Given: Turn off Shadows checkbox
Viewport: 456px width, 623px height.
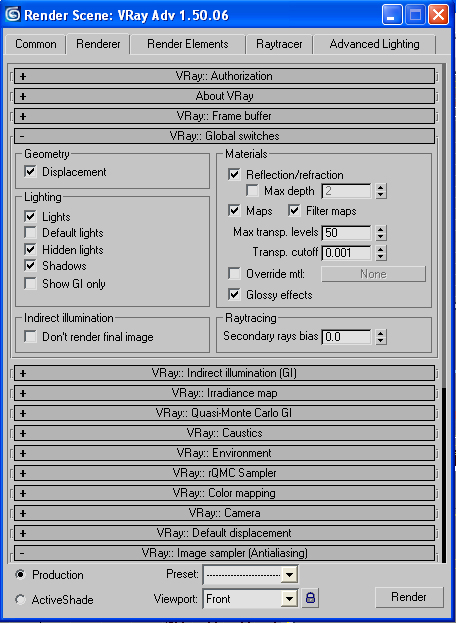Looking at the screenshot, I should 30,265.
